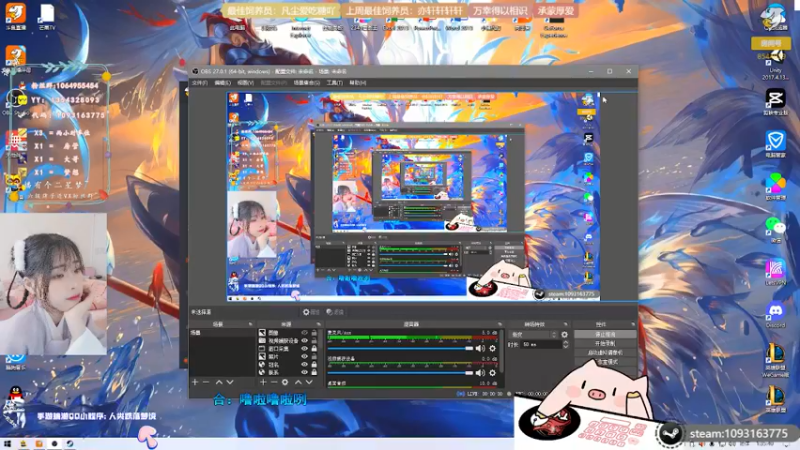The image size is (800, 450).
Task: Open the 麦克风/Aux channel gear settings
Action: 492,348
